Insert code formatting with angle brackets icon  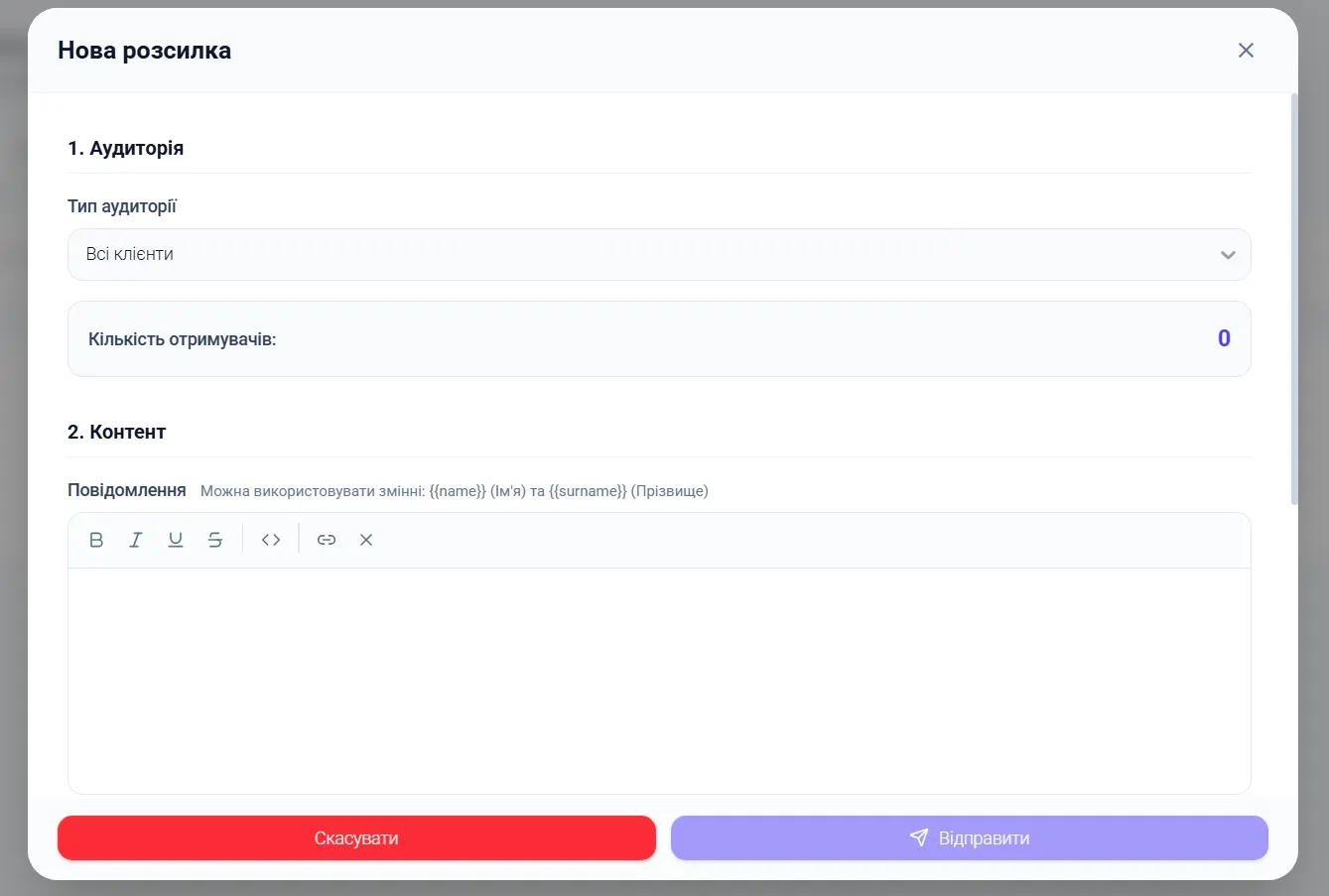[271, 540]
